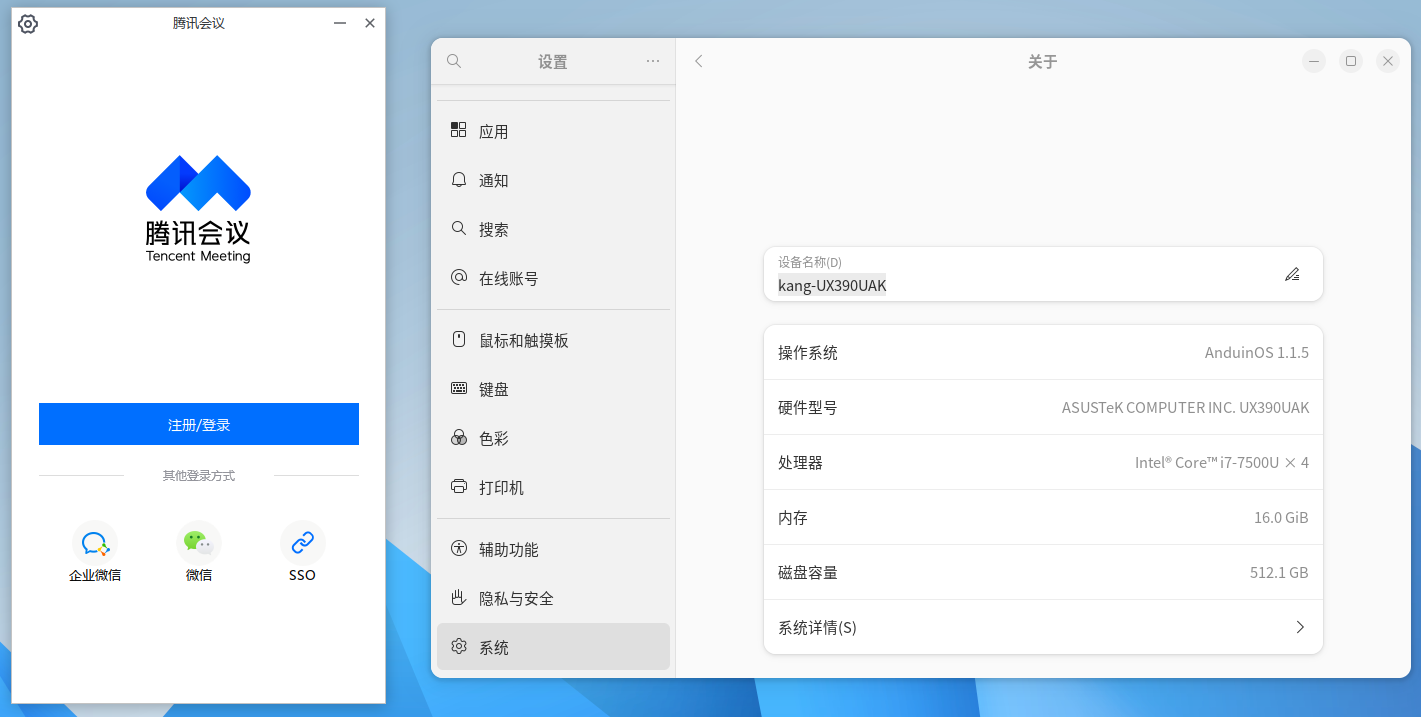1421x717 pixels.
Task: Edit device name with pencil icon
Action: point(1292,274)
